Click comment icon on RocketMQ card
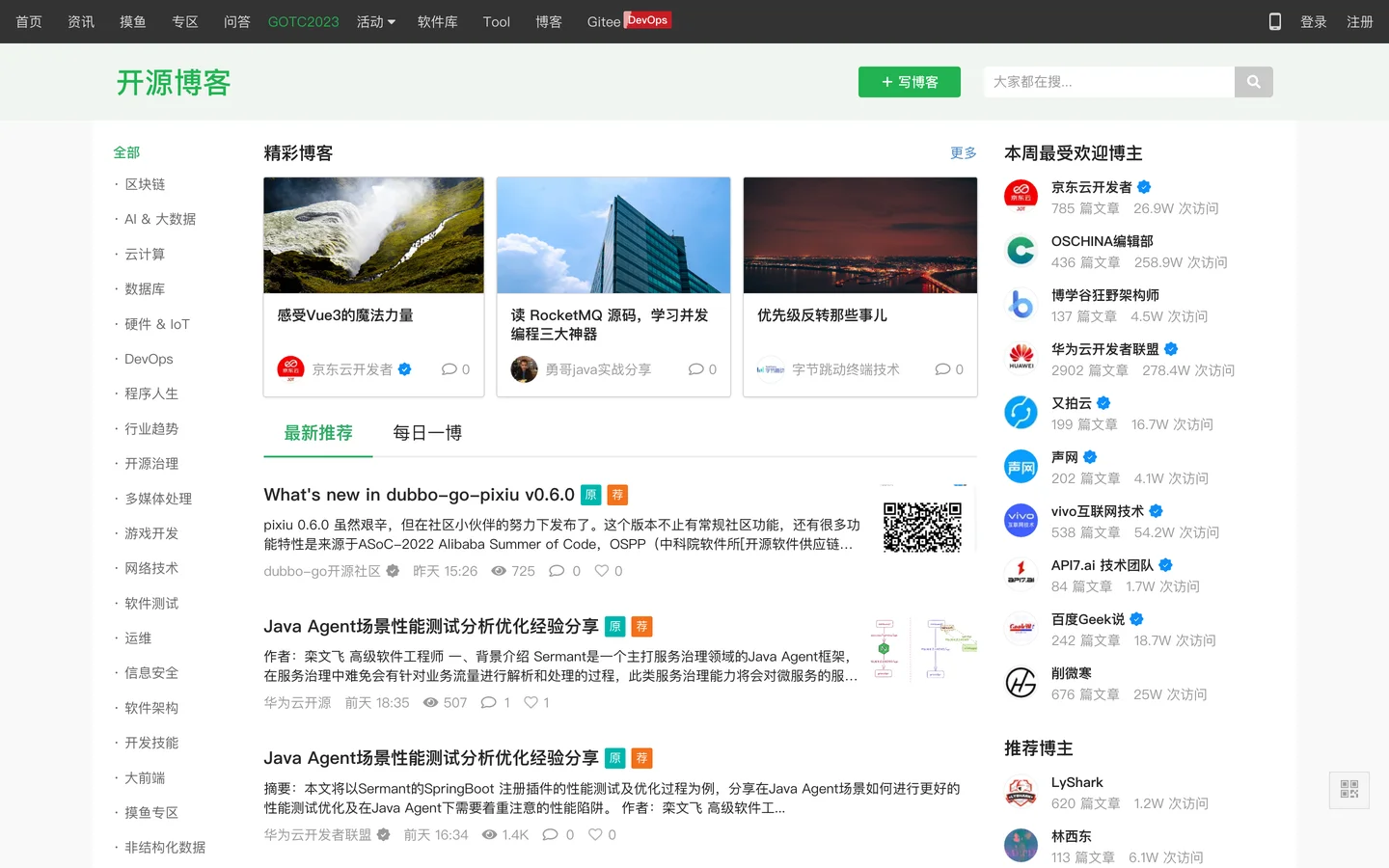 [695, 369]
